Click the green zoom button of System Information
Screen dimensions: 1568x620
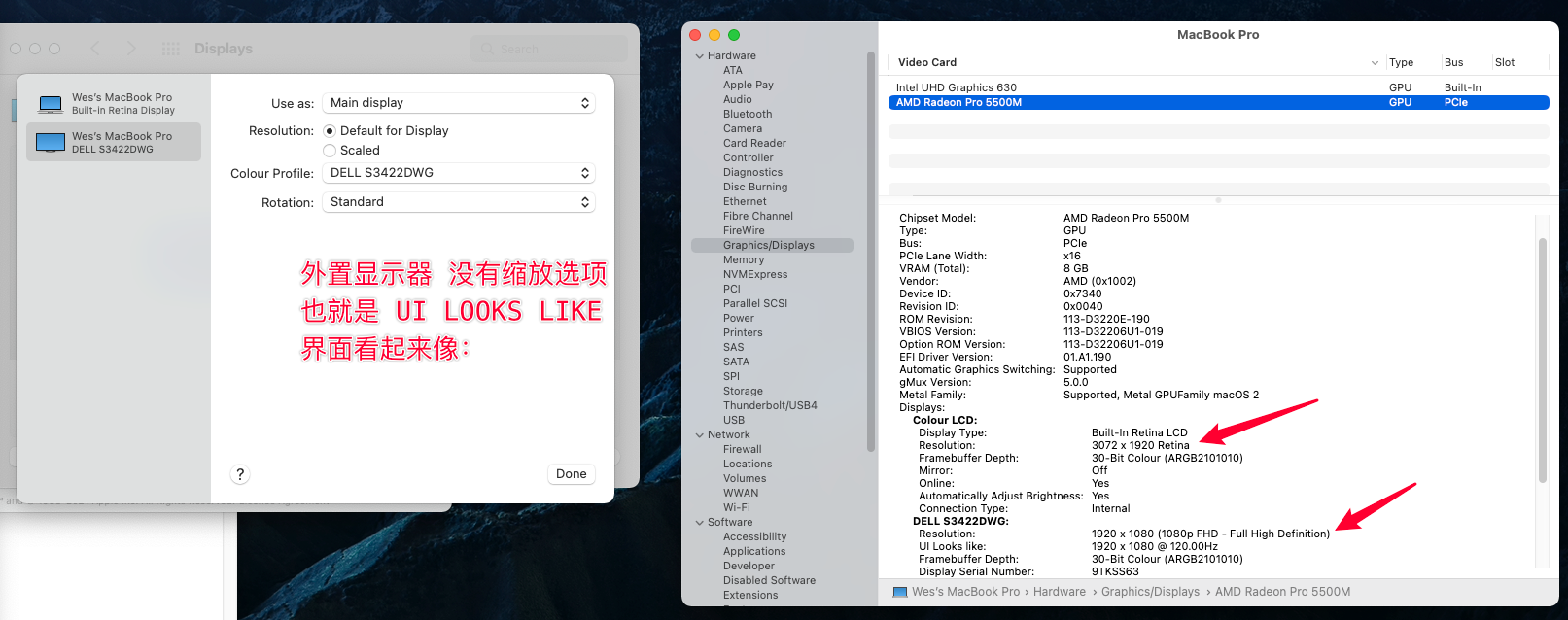point(734,35)
